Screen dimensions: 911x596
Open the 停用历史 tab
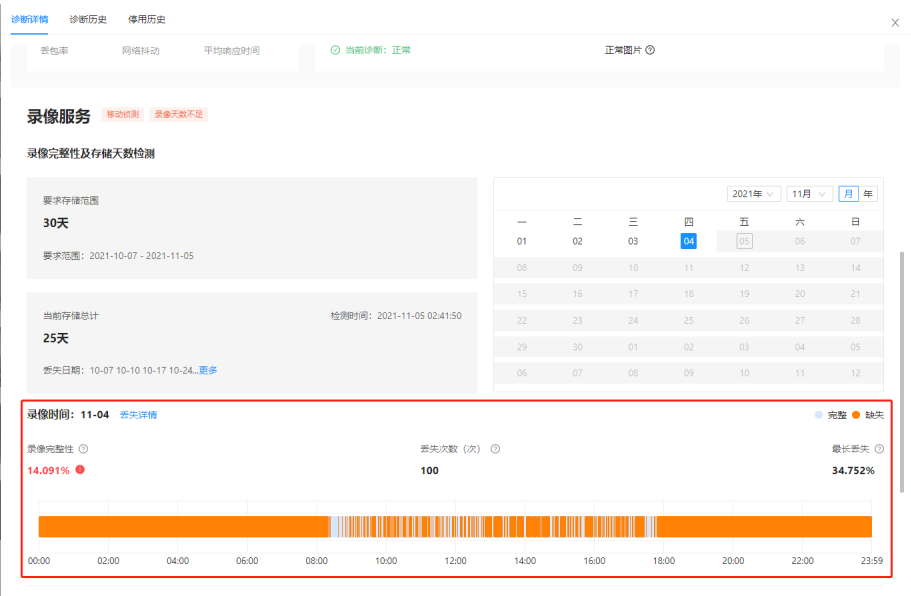pyautogui.click(x=147, y=19)
